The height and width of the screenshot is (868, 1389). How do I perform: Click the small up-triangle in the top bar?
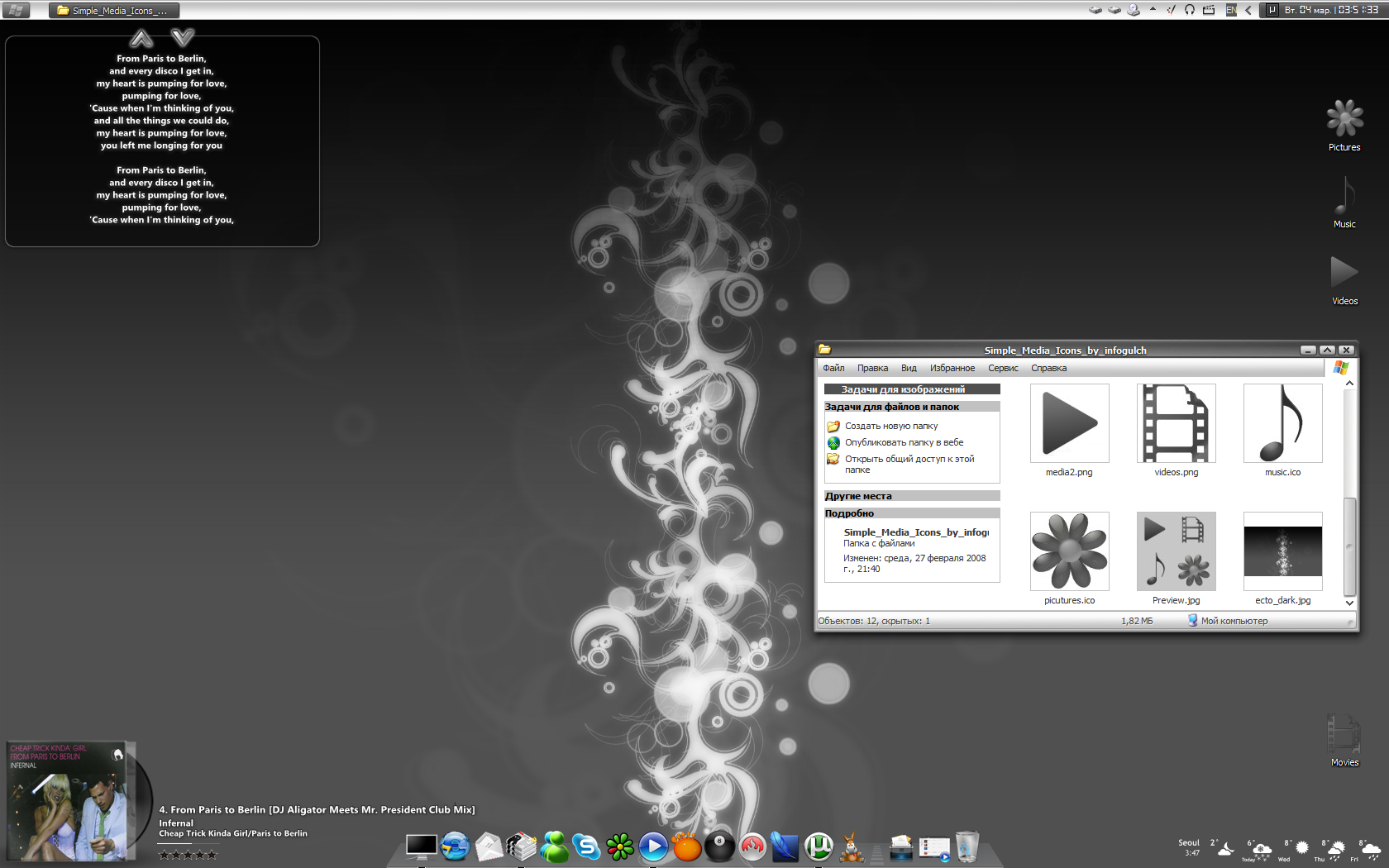[1153, 9]
